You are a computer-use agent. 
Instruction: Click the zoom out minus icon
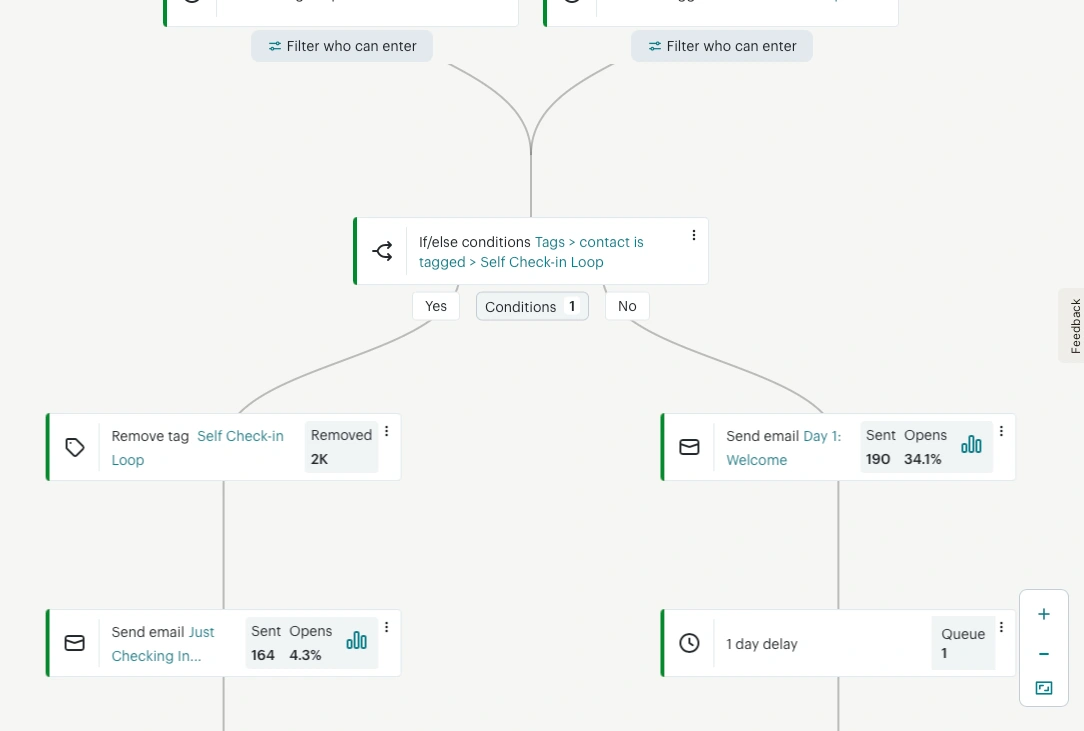tap(1044, 654)
